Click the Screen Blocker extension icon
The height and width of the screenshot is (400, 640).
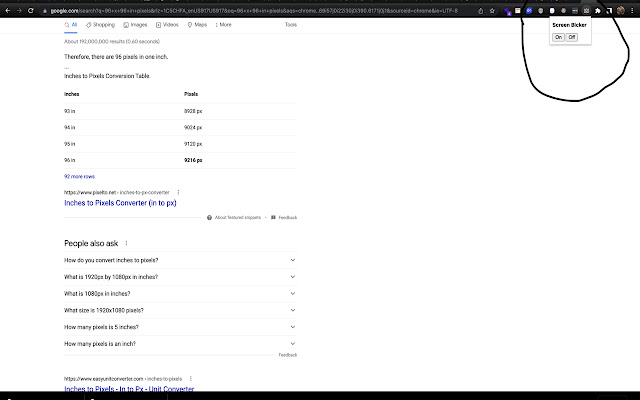(586, 11)
